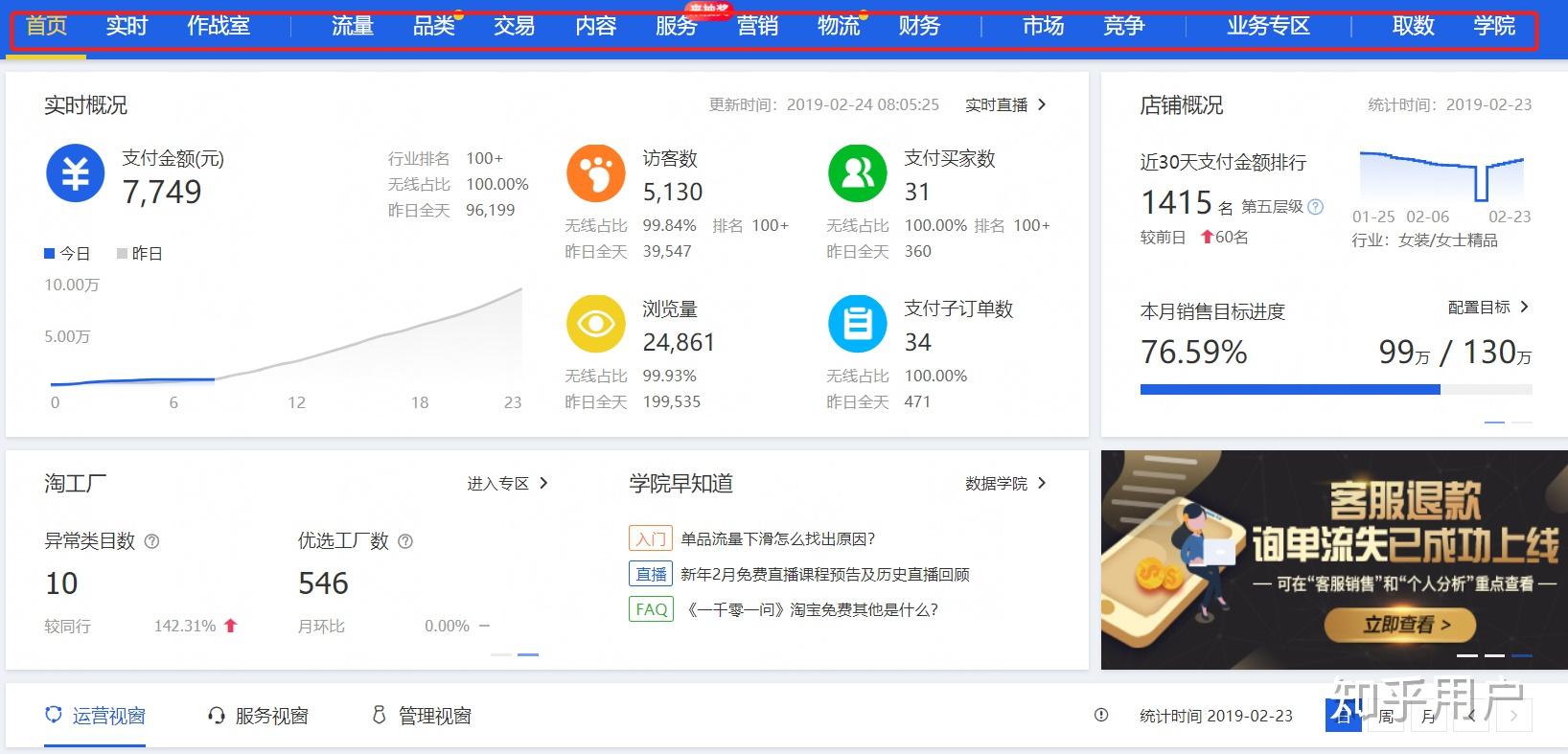Image resolution: width=1568 pixels, height=754 pixels.
Task: Click the 支付买家数 people icon
Action: (x=858, y=173)
